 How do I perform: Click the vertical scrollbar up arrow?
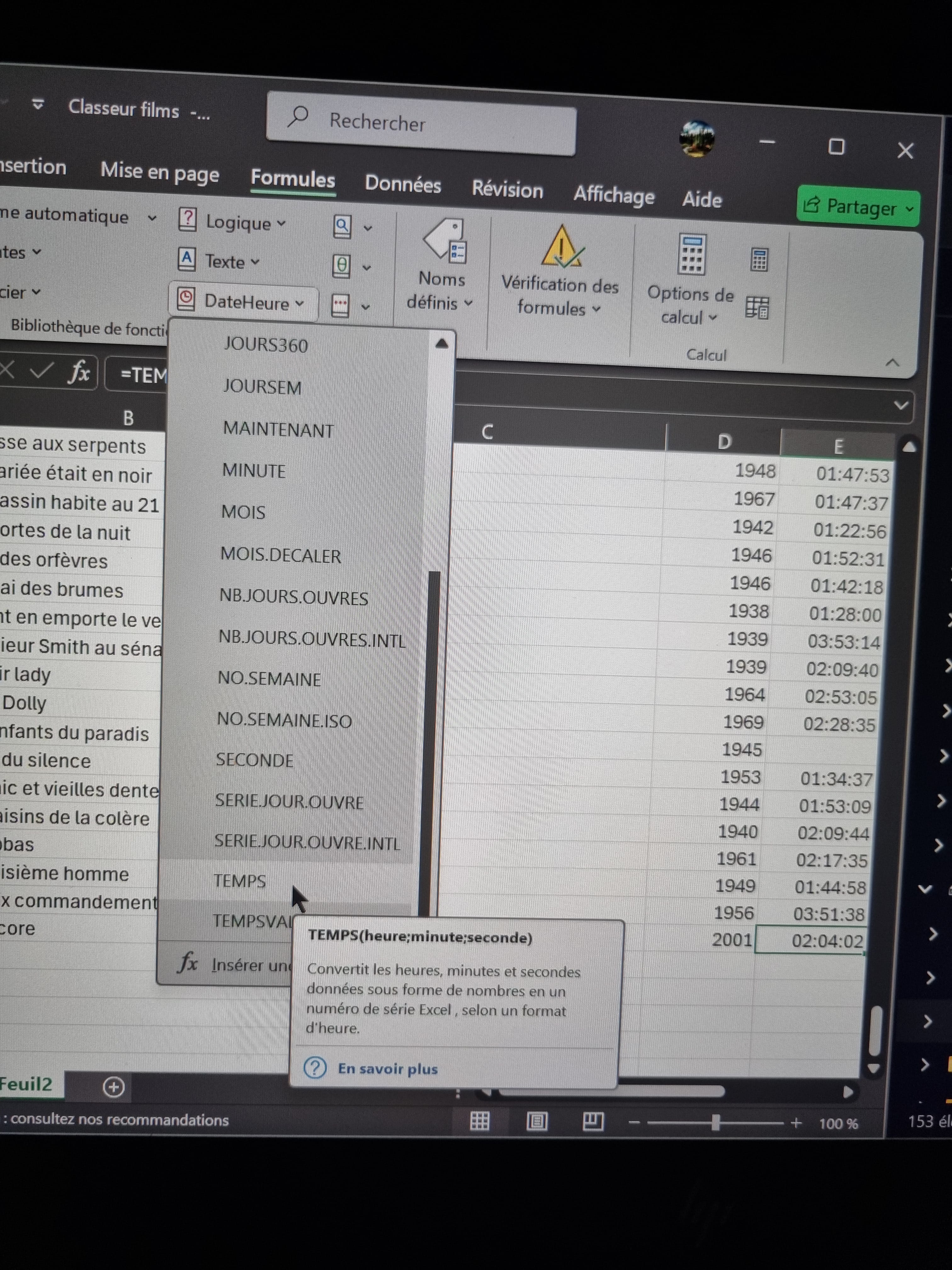pyautogui.click(x=909, y=447)
